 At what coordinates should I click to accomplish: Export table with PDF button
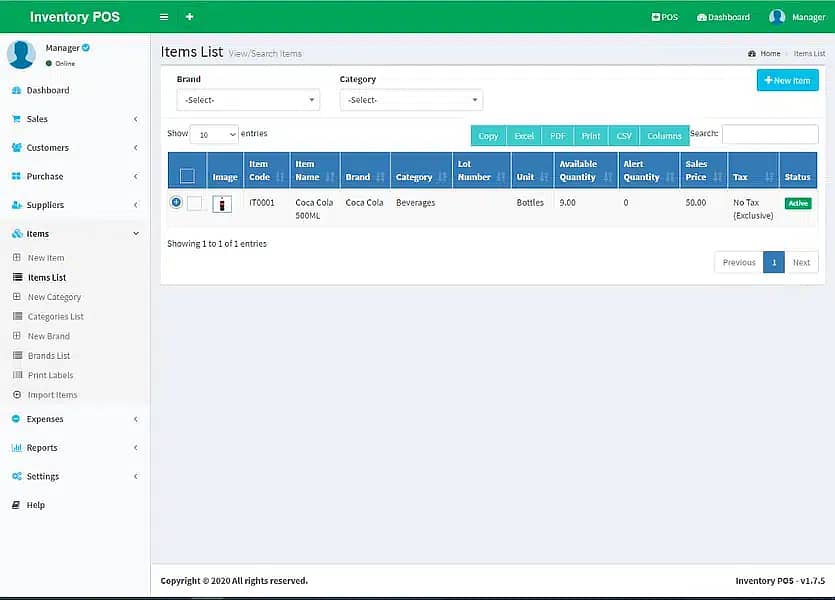(x=558, y=136)
